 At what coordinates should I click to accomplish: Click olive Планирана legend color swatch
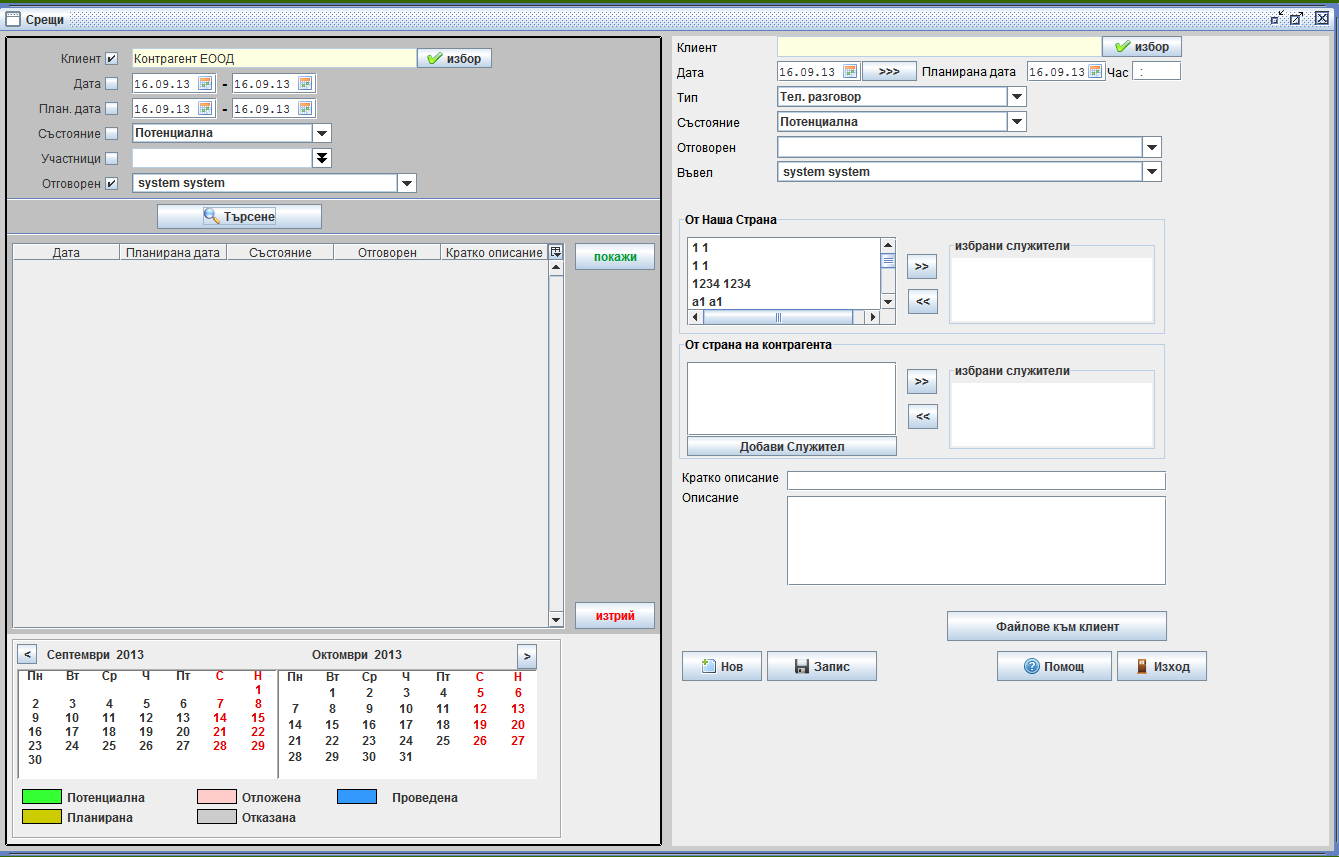coord(42,817)
